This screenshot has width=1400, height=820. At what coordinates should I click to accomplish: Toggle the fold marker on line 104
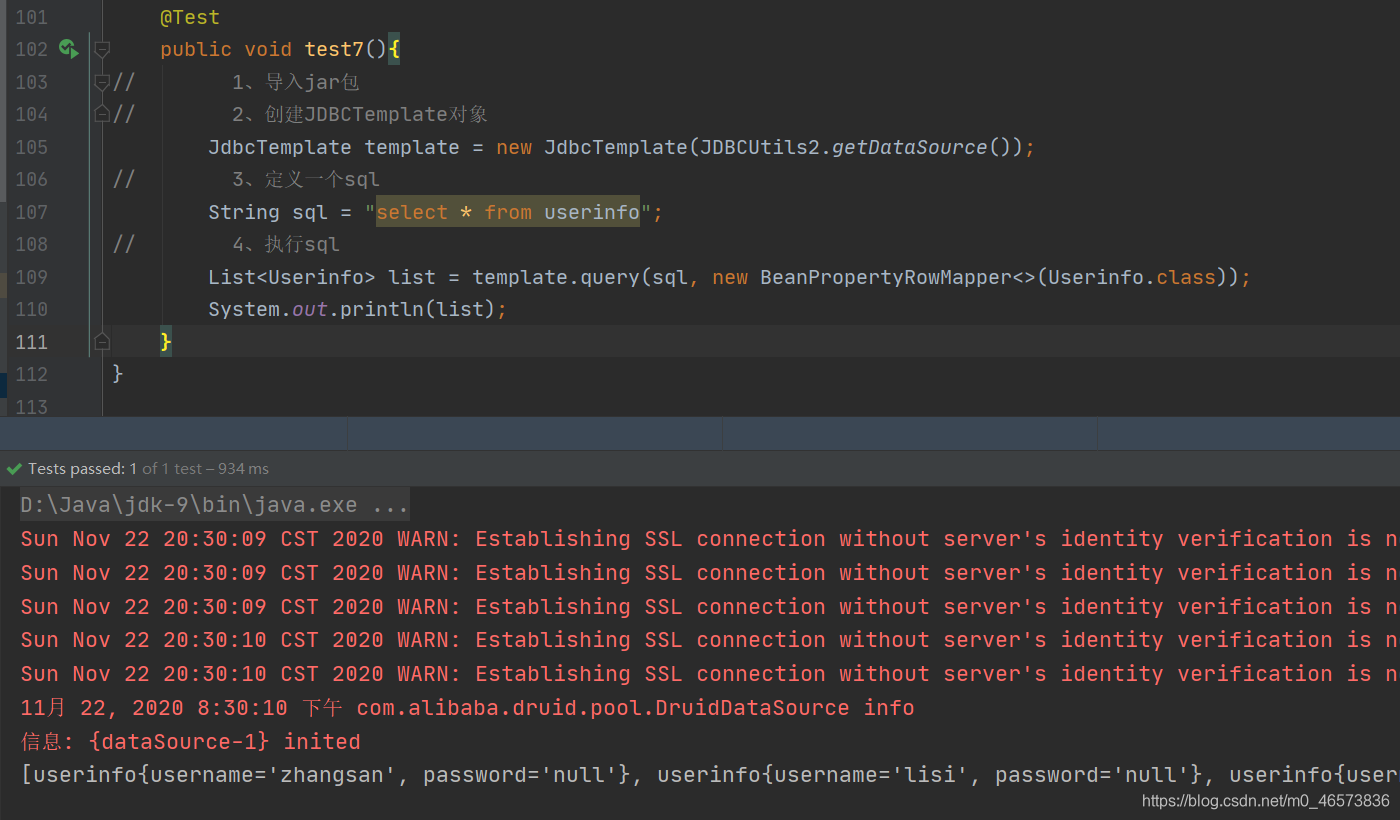point(101,114)
